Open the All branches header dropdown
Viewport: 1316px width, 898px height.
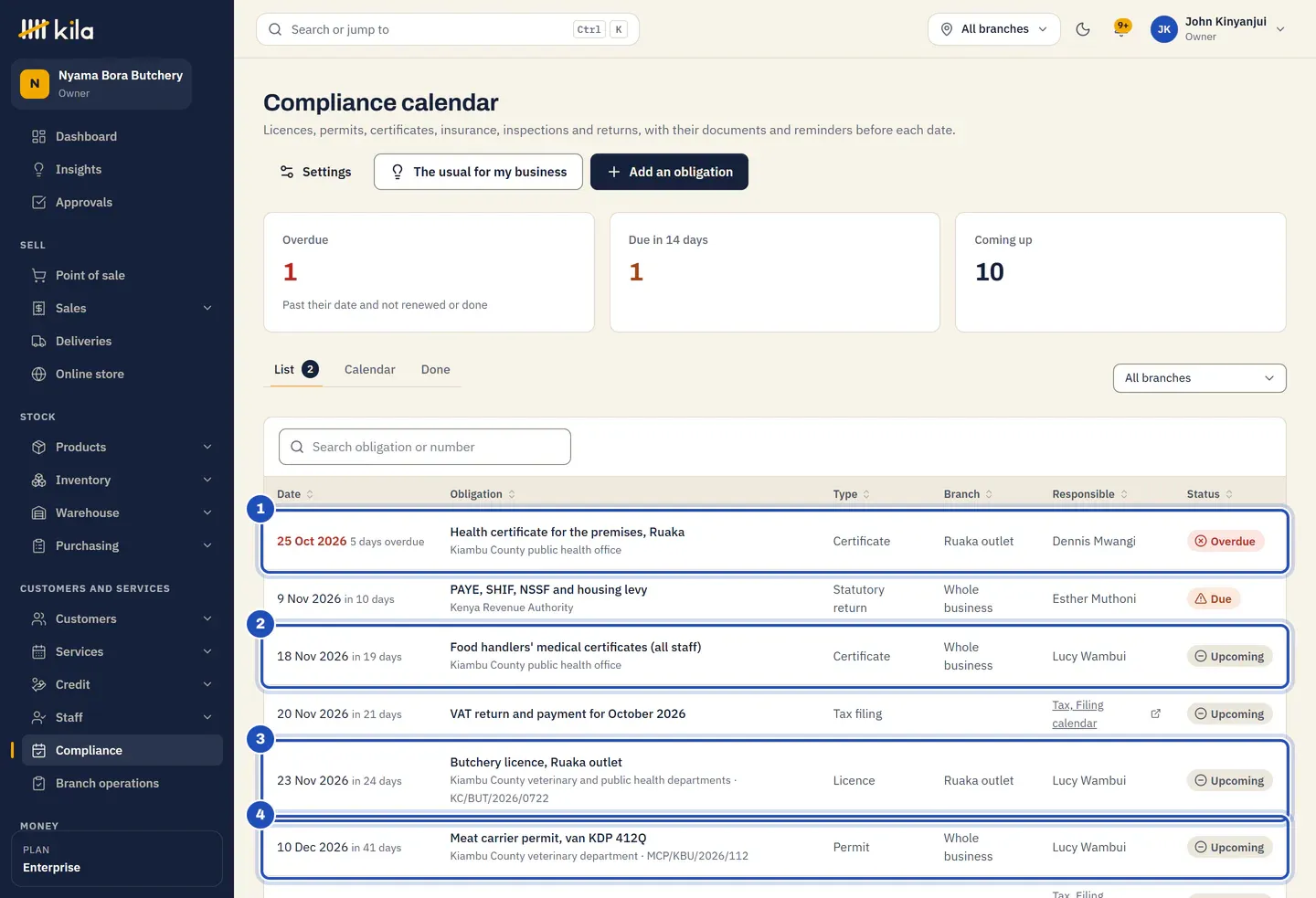pos(994,29)
